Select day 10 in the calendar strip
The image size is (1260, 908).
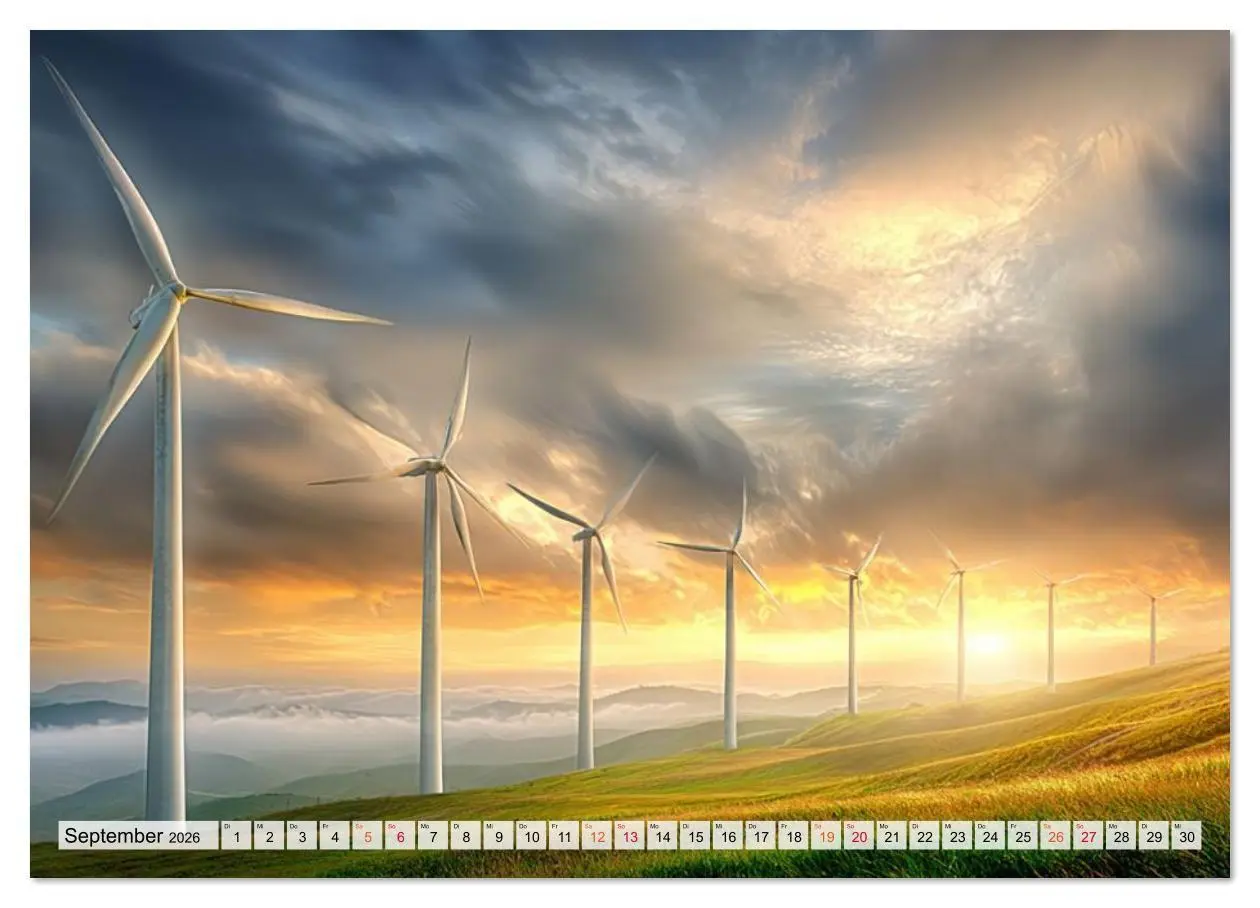[531, 836]
